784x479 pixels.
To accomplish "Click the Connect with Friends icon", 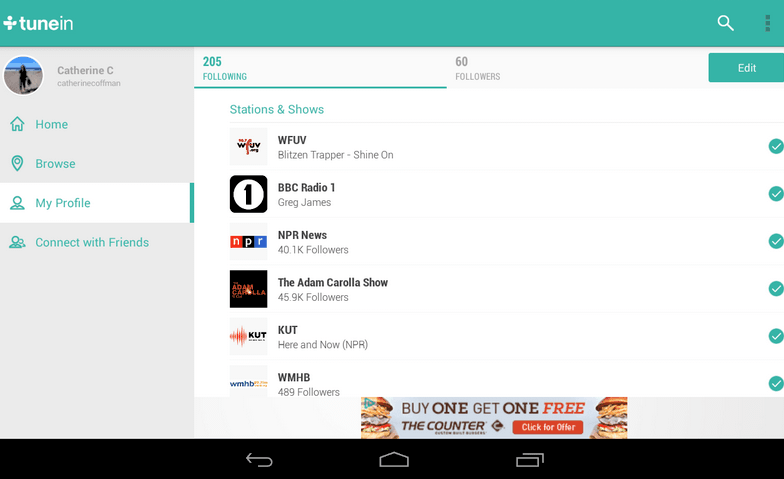I will [17, 242].
